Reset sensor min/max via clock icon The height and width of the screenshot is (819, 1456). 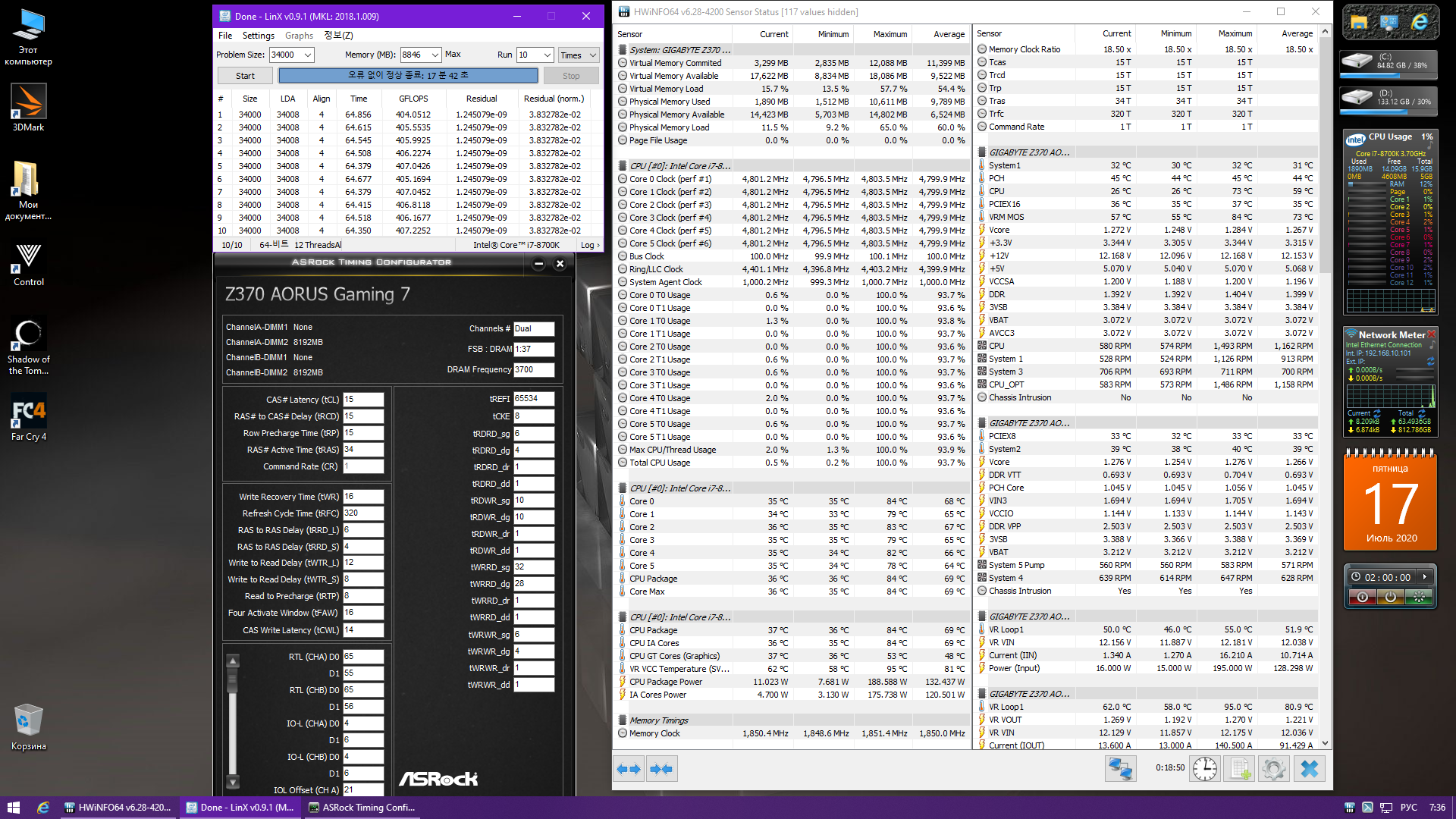[1204, 769]
